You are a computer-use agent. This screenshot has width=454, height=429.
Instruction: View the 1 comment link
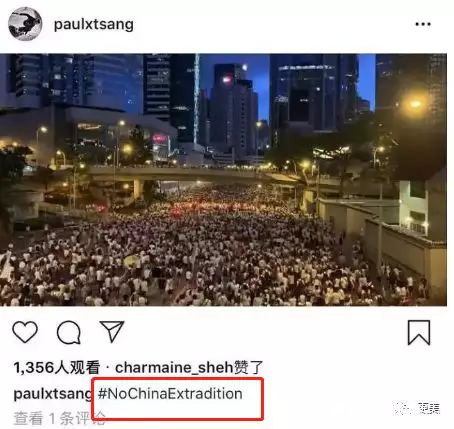[x=59, y=418]
